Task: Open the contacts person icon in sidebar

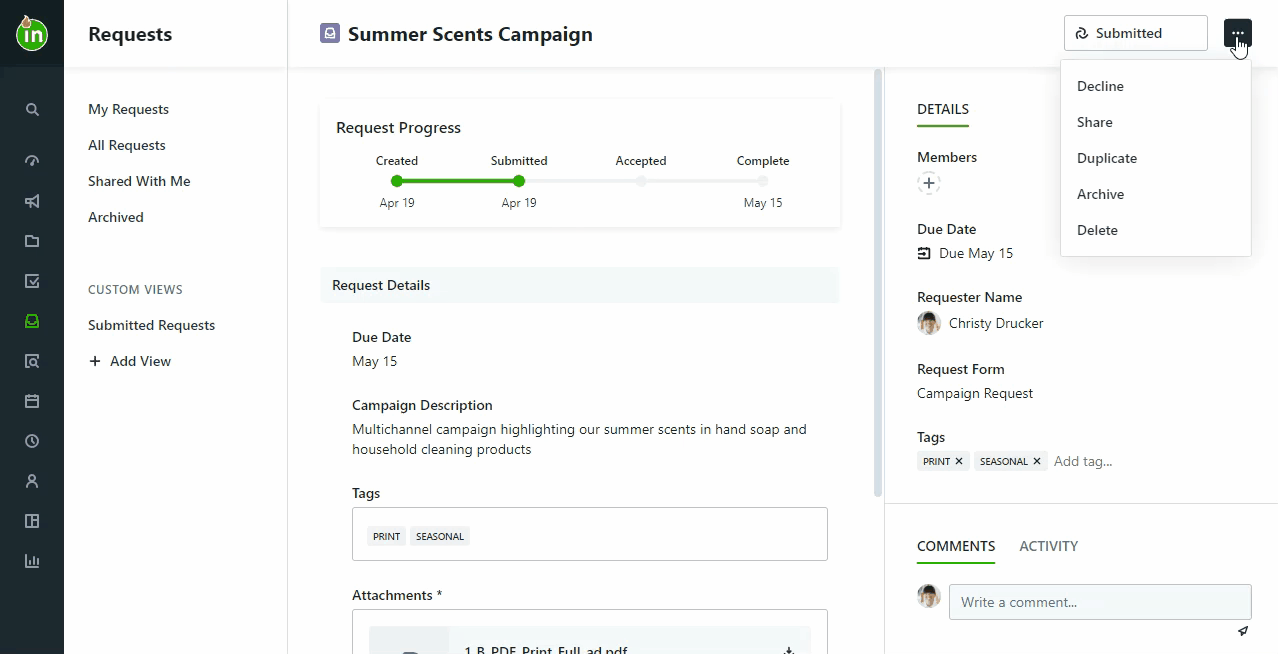Action: 32,481
